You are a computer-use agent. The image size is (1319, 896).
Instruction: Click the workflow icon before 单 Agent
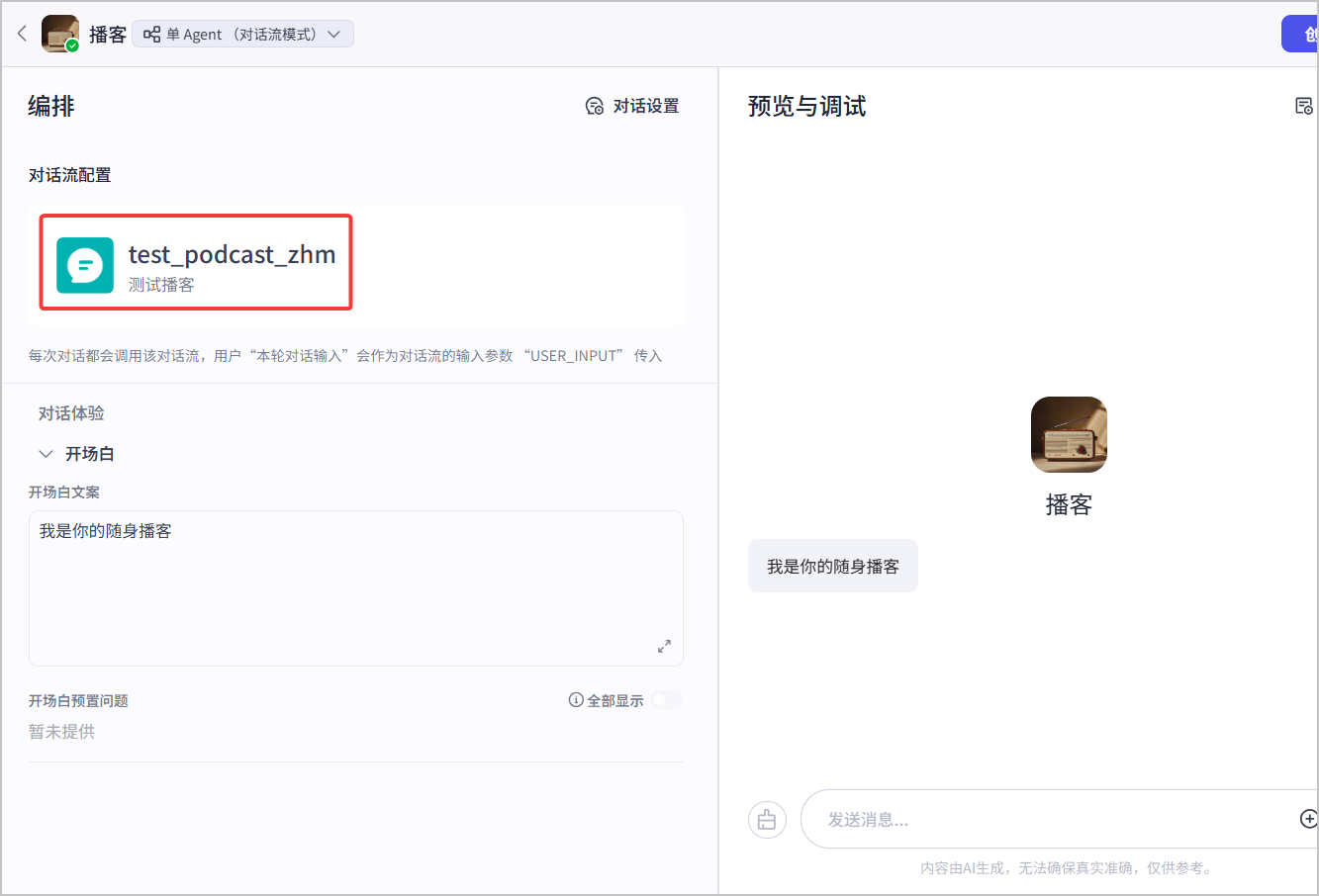pos(152,35)
